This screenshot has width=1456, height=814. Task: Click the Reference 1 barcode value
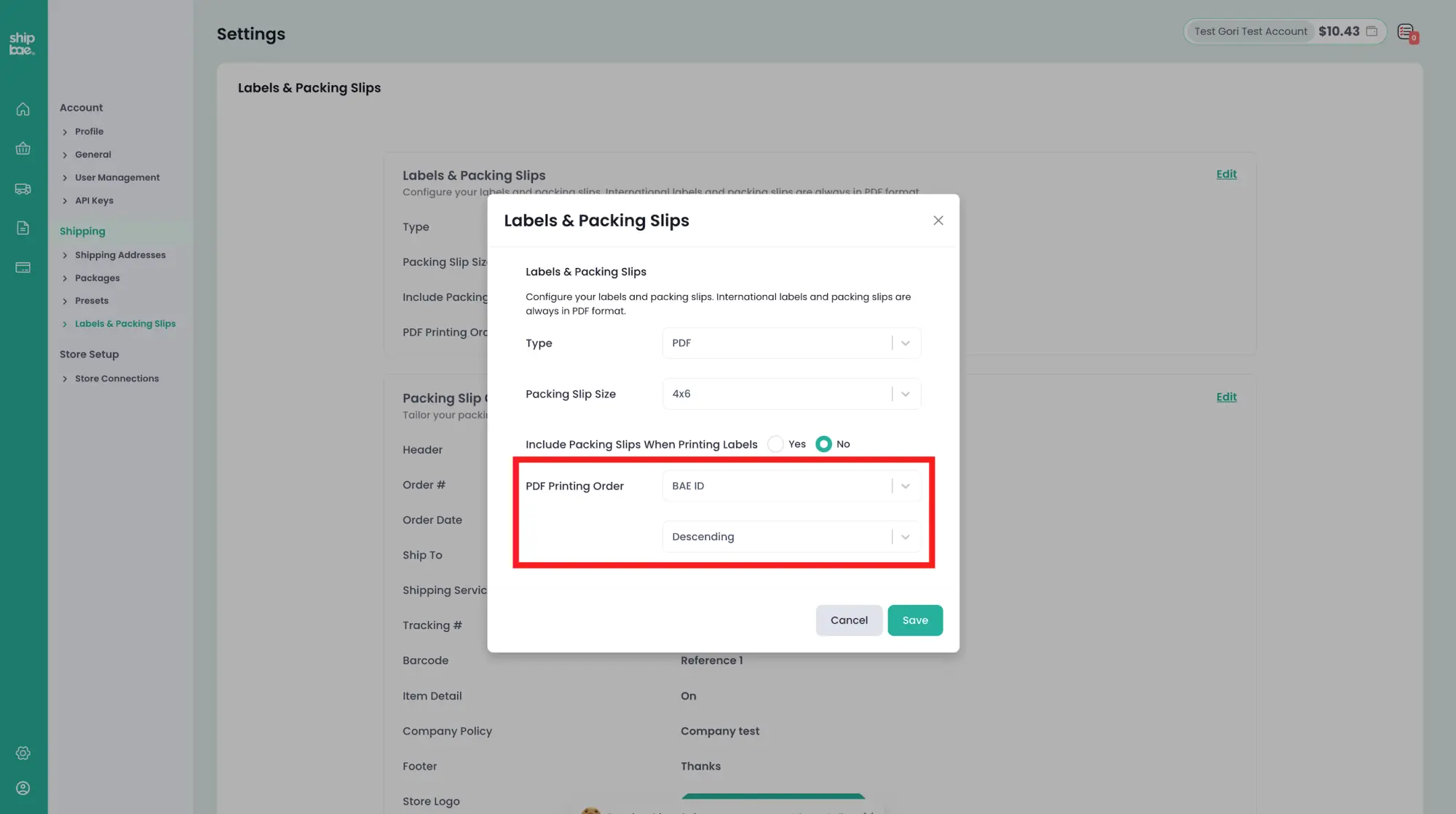pyautogui.click(x=711, y=660)
